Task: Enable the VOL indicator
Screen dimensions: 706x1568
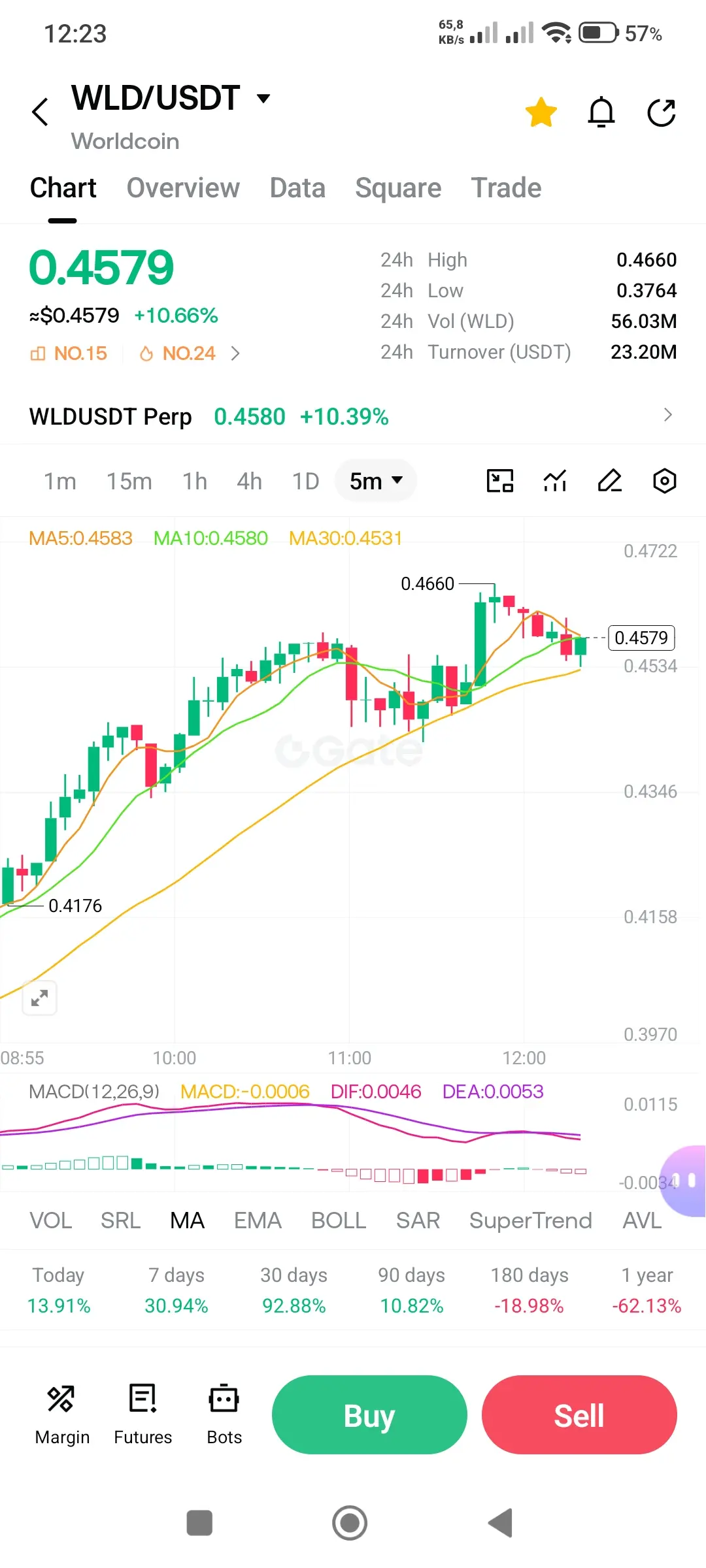Action: click(51, 1220)
